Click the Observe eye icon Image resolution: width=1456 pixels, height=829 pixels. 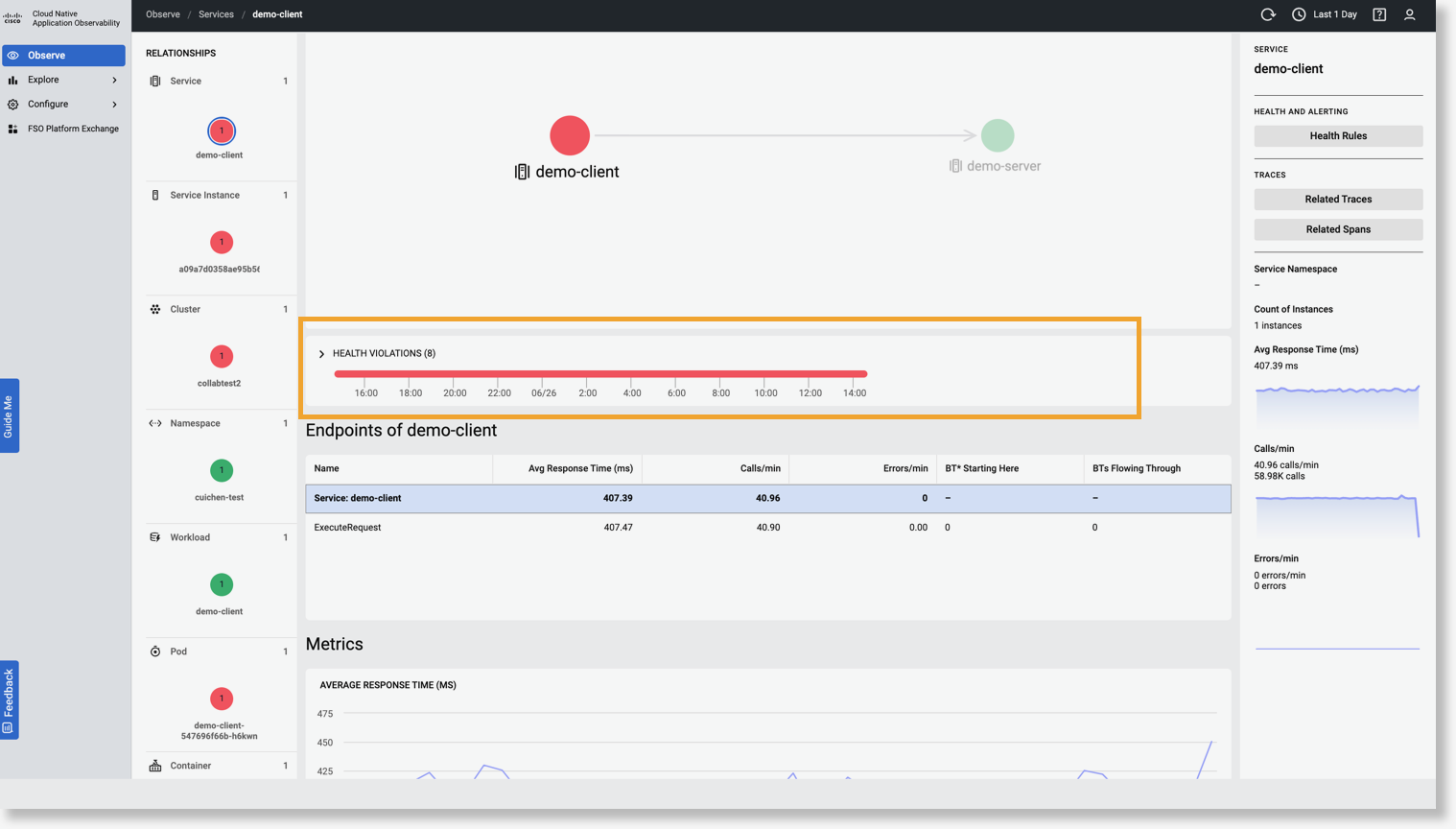click(13, 56)
